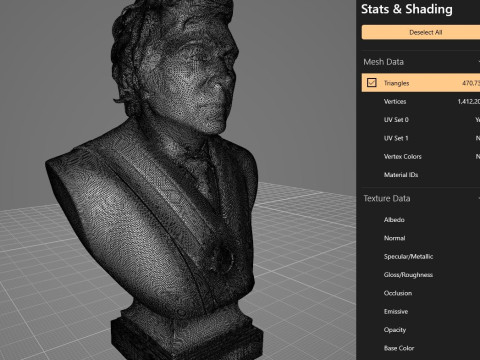
Task: Select the Material IDs row
Action: (421, 175)
